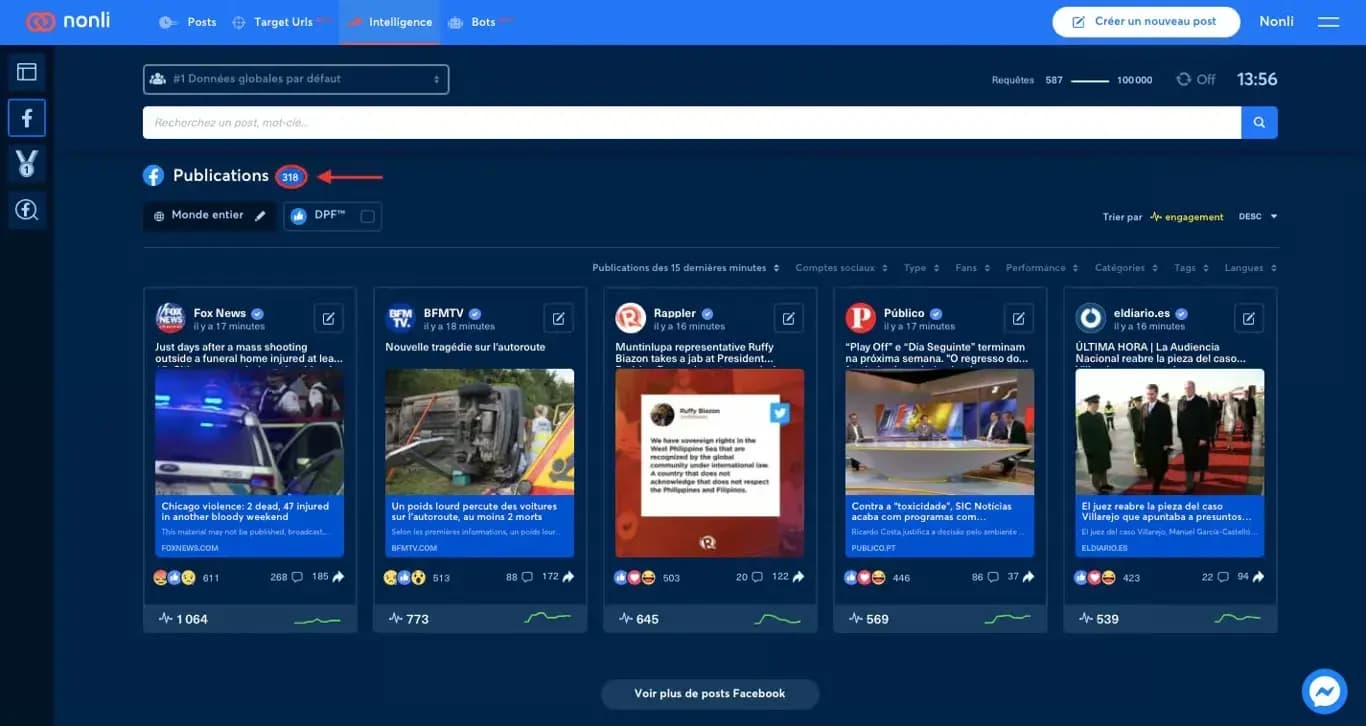Click the Monde entier filter button
1366x726 pixels.
(x=210, y=216)
